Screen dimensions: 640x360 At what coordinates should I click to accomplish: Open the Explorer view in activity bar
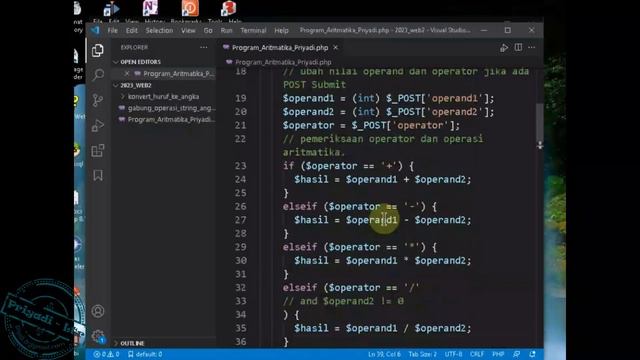(98, 51)
